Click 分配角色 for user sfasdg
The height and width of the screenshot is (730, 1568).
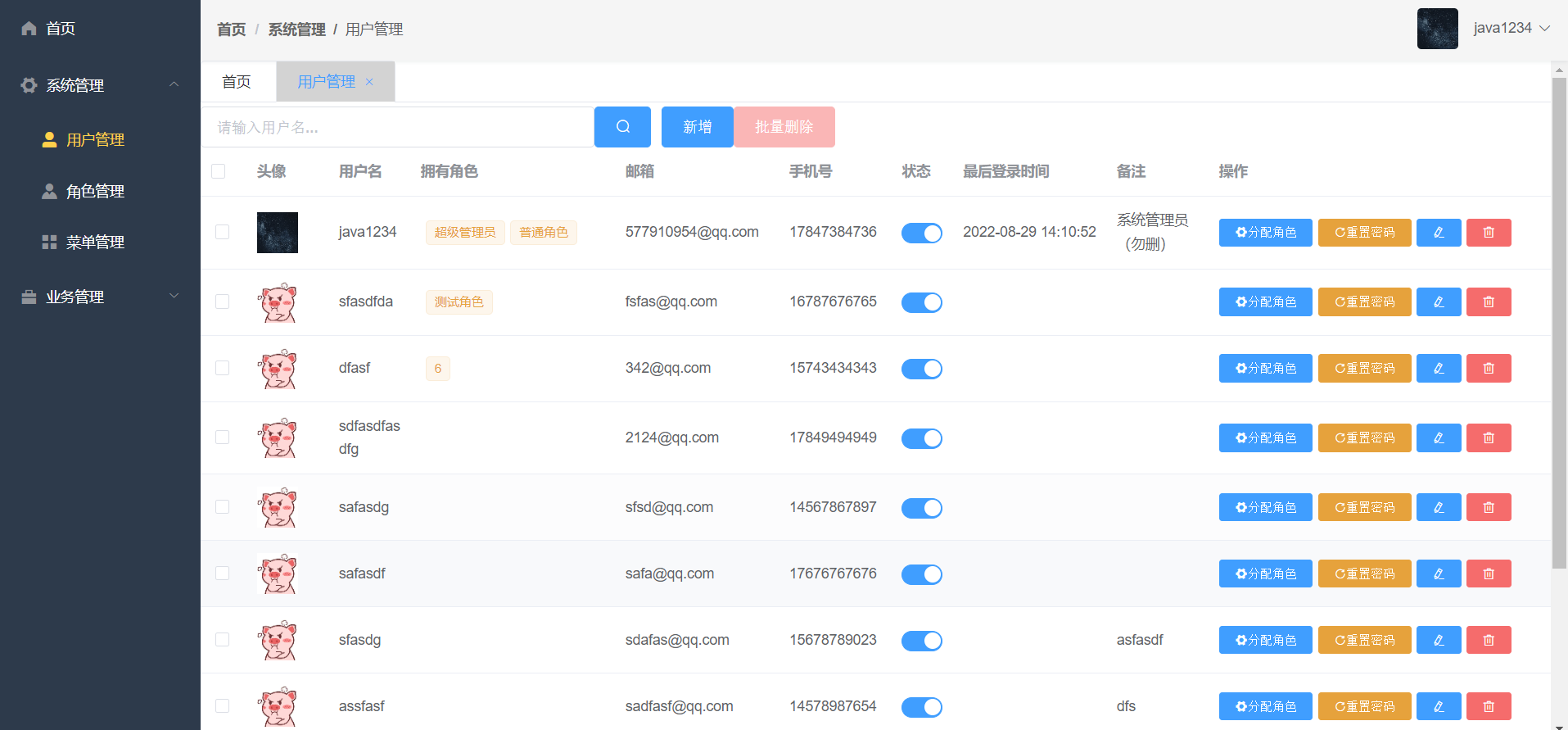tap(1265, 640)
